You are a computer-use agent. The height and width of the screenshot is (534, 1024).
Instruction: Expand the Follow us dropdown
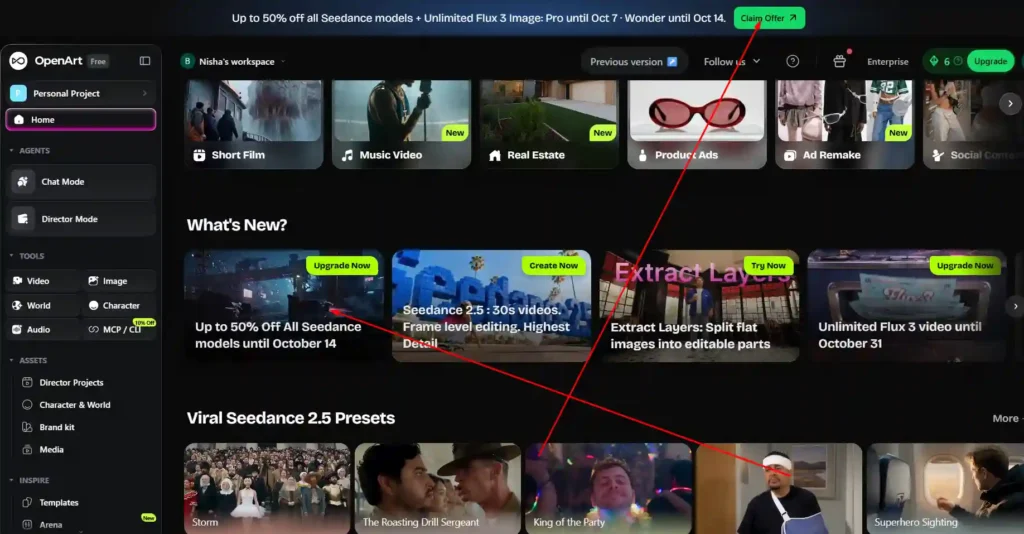click(x=731, y=61)
